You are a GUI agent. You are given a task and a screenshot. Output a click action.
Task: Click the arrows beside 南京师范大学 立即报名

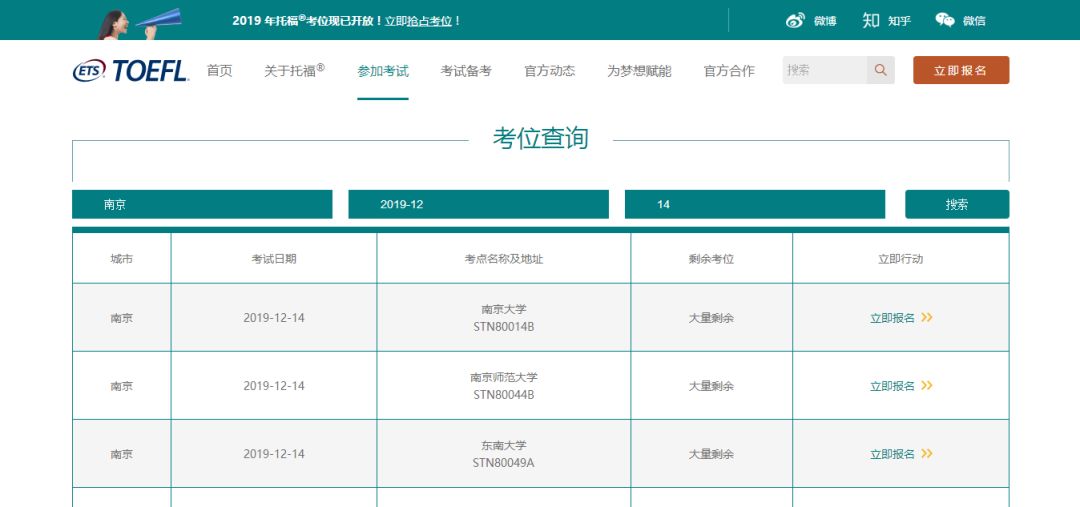pyautogui.click(x=926, y=386)
